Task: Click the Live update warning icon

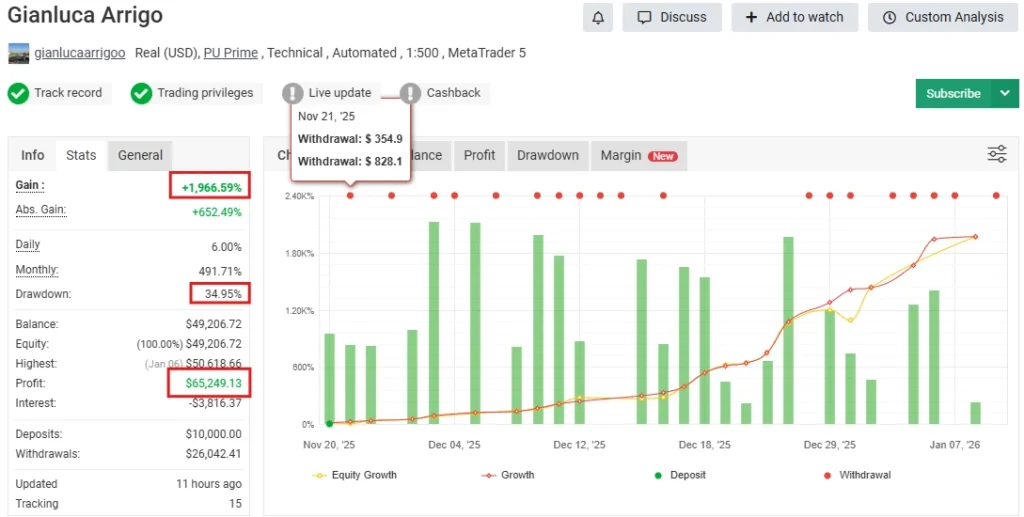Action: [292, 93]
